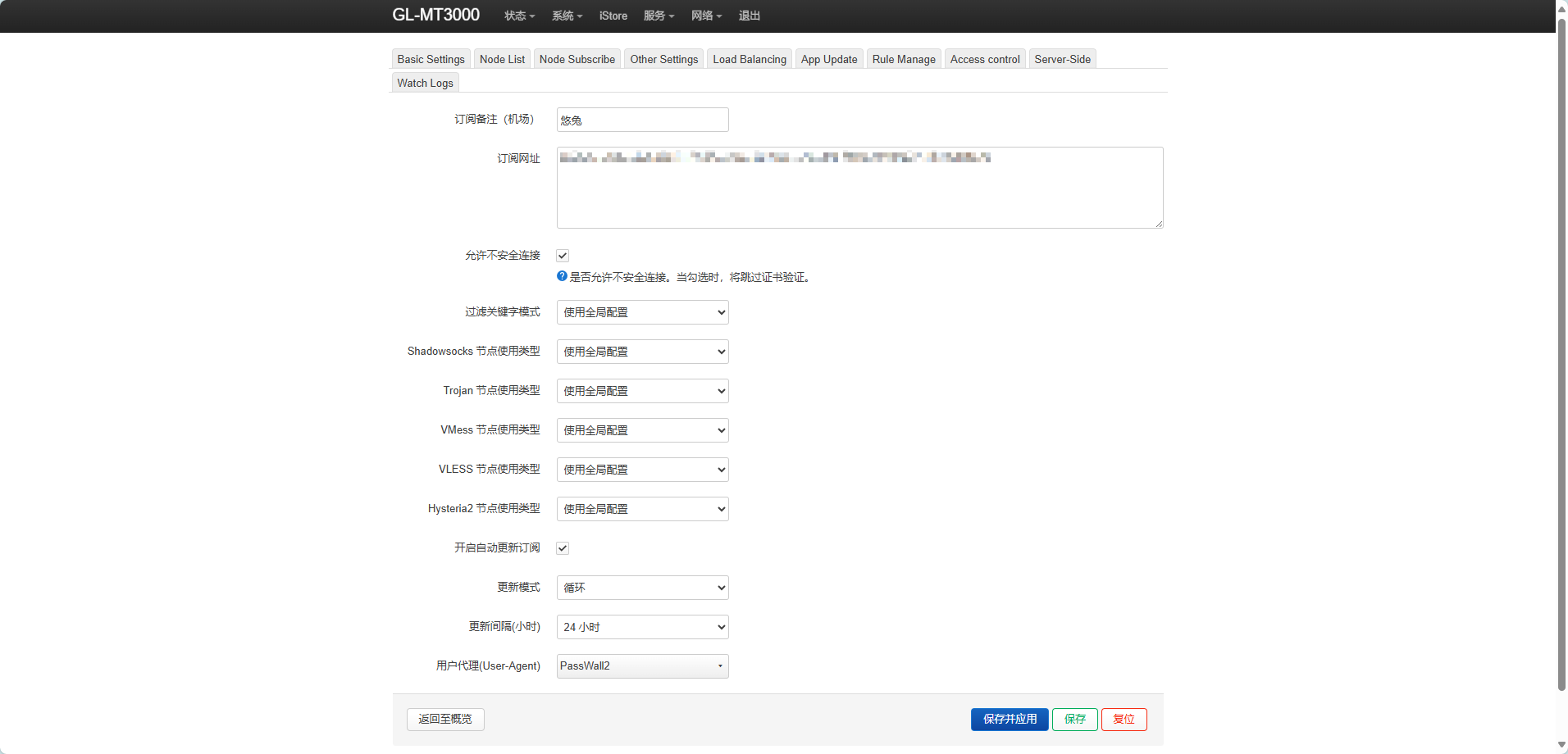
Task: Click the red 复位 button
Action: 1124,719
